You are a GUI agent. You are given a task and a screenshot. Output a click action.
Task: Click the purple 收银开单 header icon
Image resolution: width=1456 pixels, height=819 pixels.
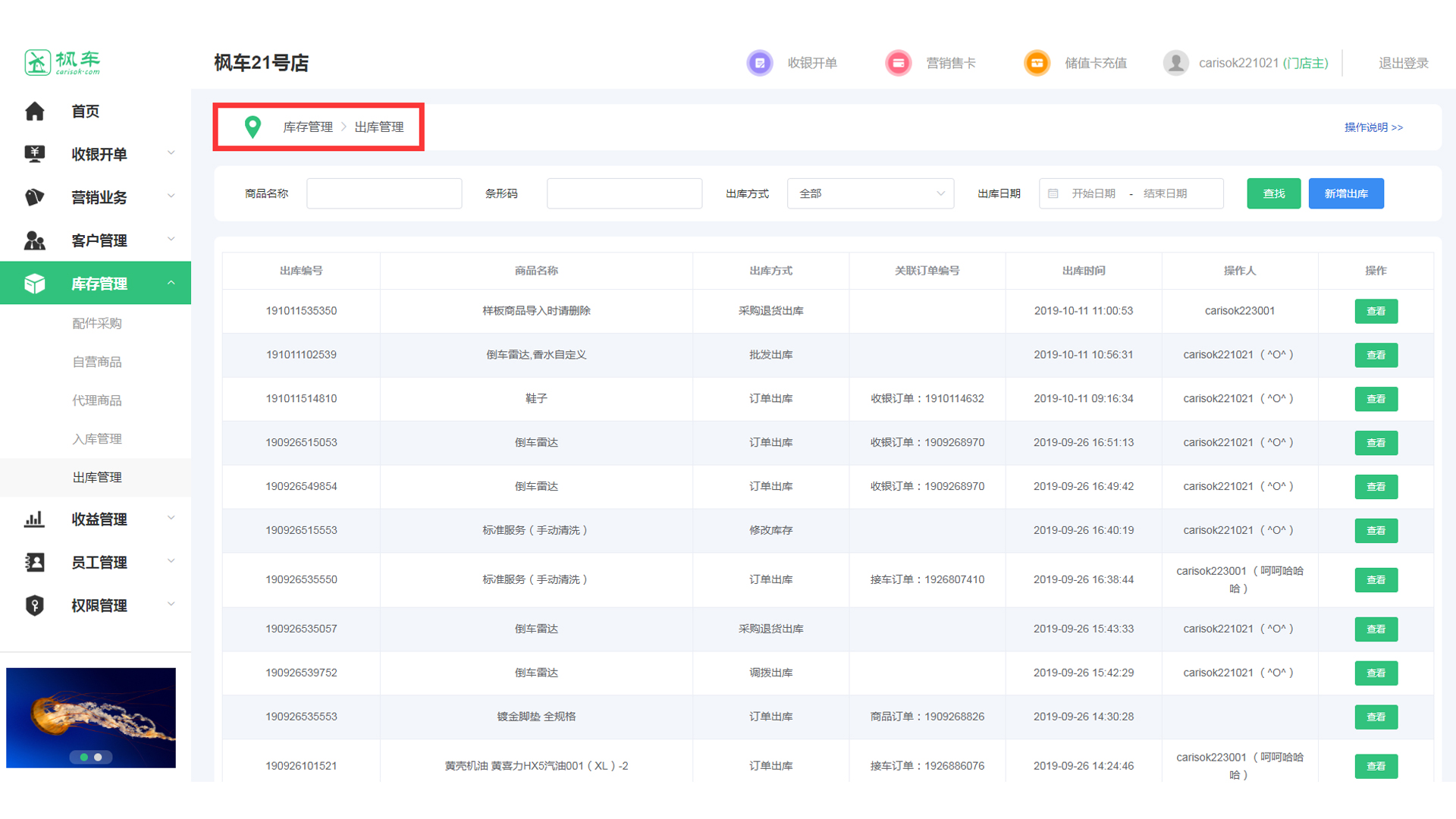point(760,63)
